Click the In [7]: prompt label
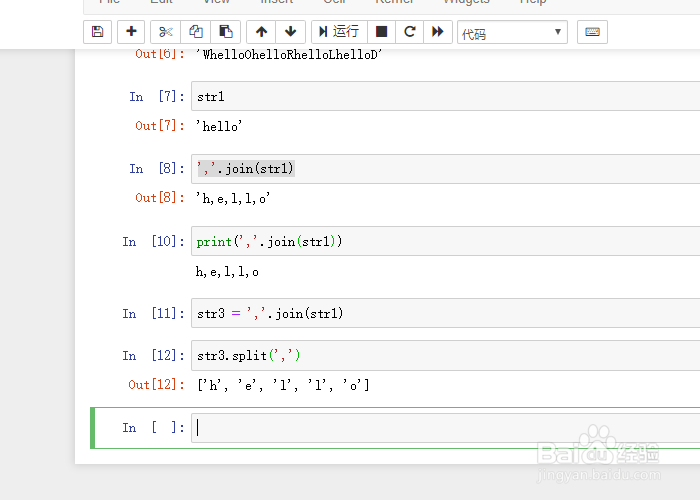Image resolution: width=700 pixels, height=500 pixels. click(x=157, y=96)
